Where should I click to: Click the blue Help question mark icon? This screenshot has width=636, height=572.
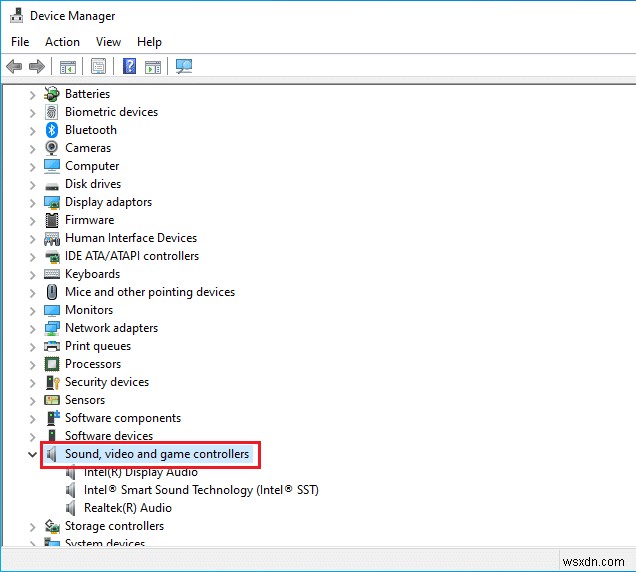pos(129,66)
